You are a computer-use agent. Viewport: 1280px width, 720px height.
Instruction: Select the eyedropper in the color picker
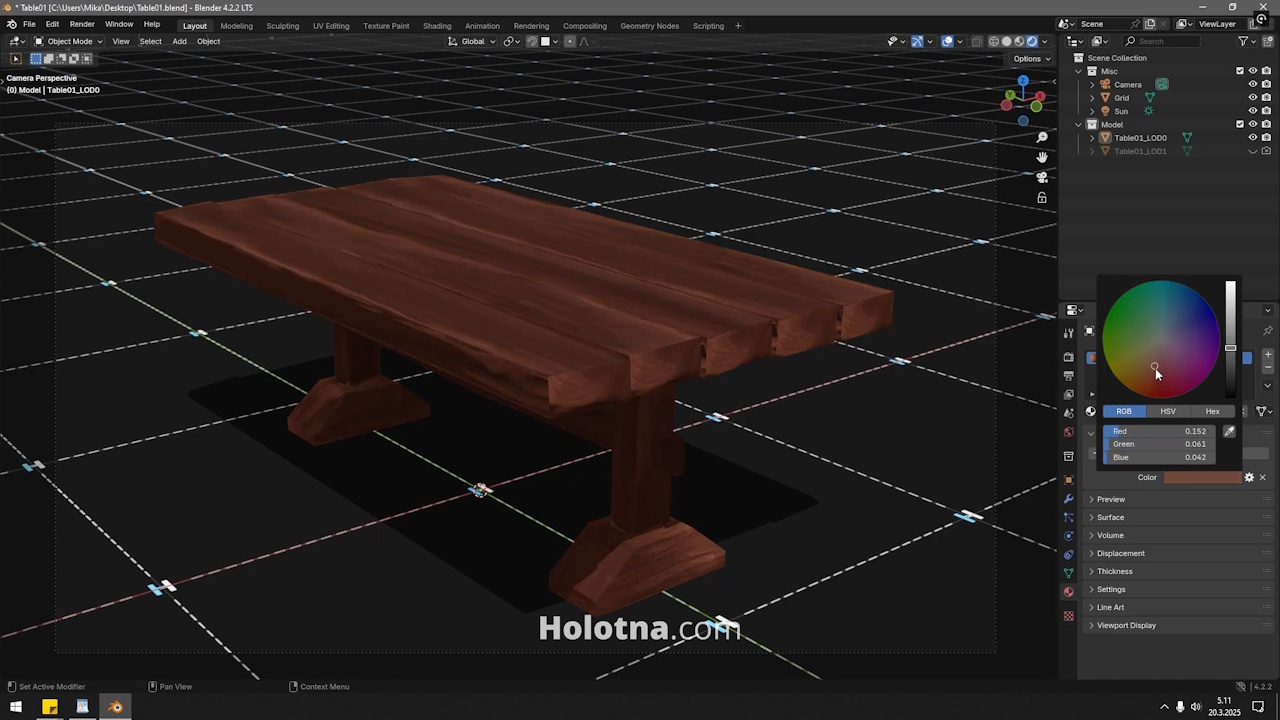coord(1229,431)
